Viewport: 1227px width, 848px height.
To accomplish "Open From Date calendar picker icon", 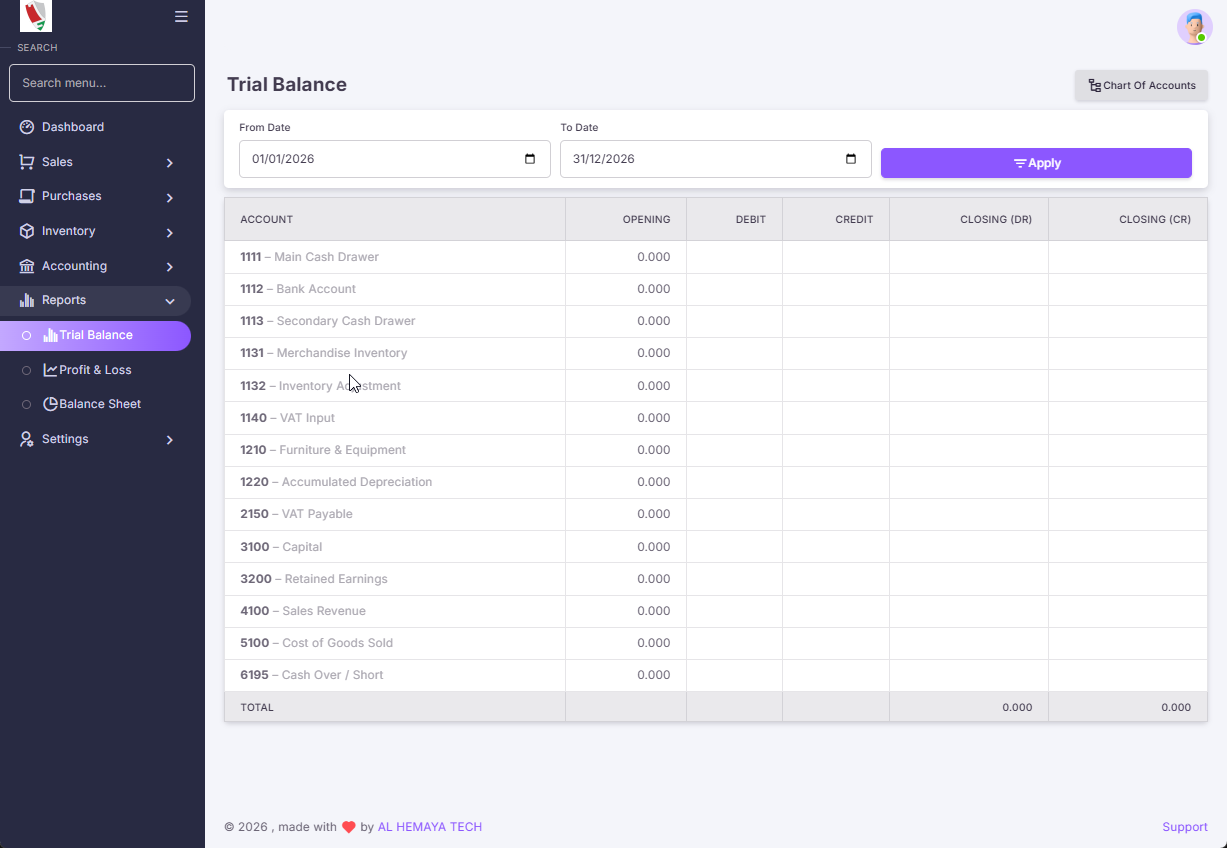I will [530, 159].
